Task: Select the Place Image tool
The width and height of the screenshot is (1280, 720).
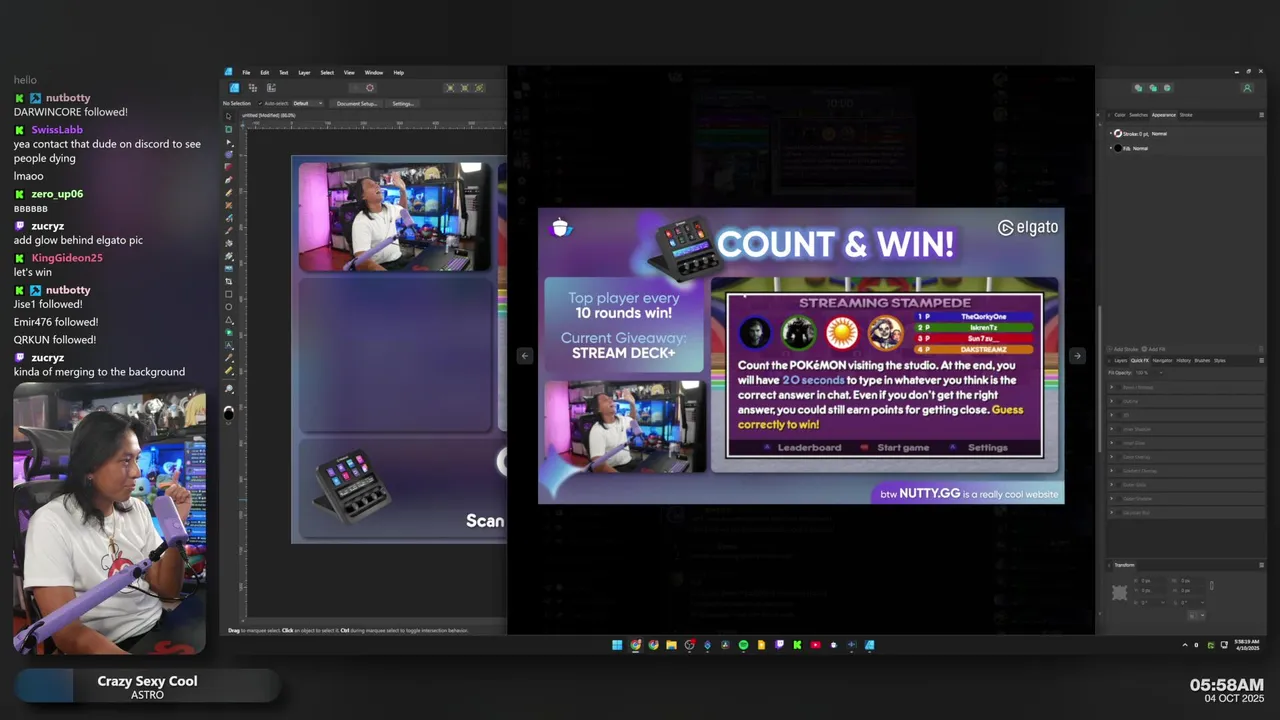Action: (x=228, y=267)
